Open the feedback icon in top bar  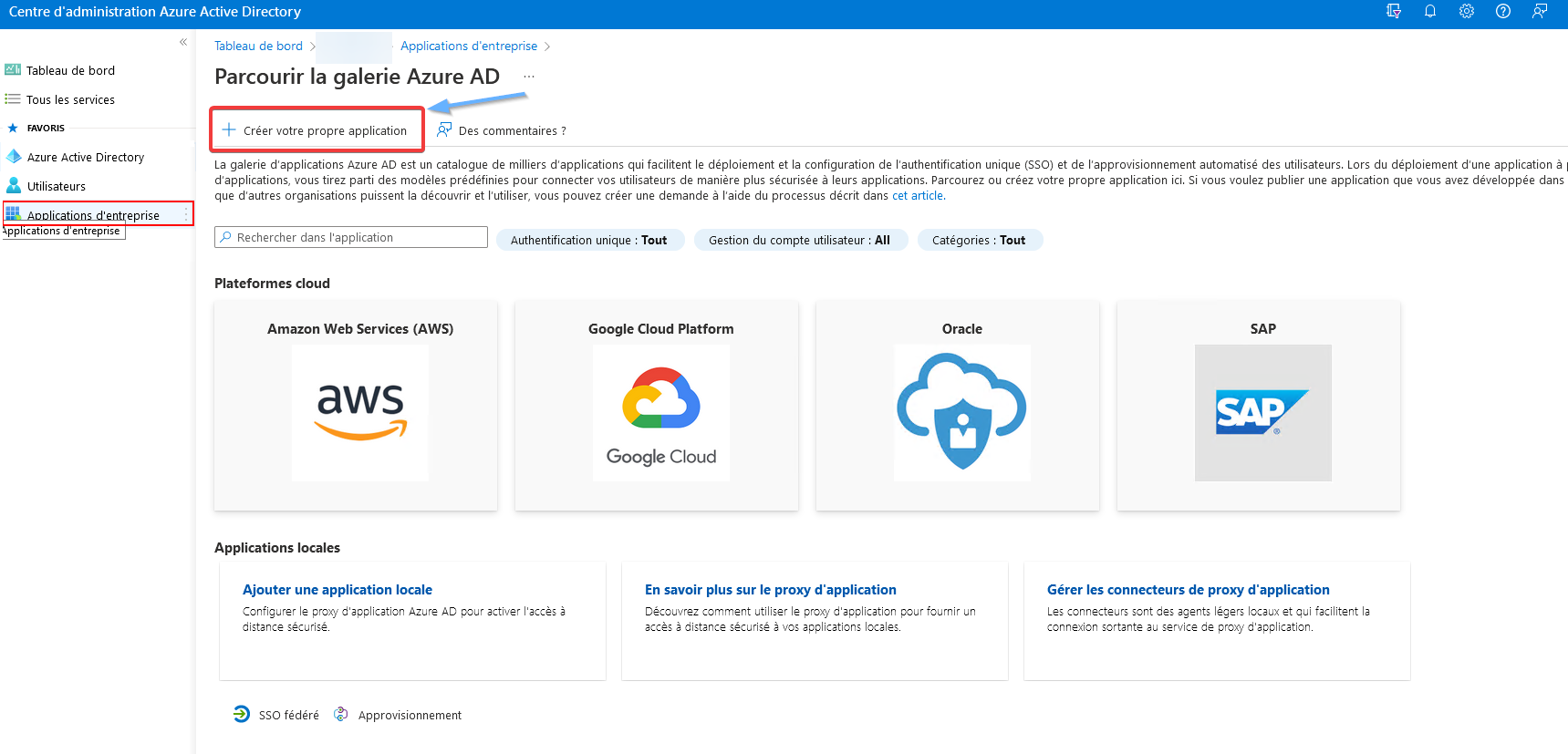(x=1539, y=12)
